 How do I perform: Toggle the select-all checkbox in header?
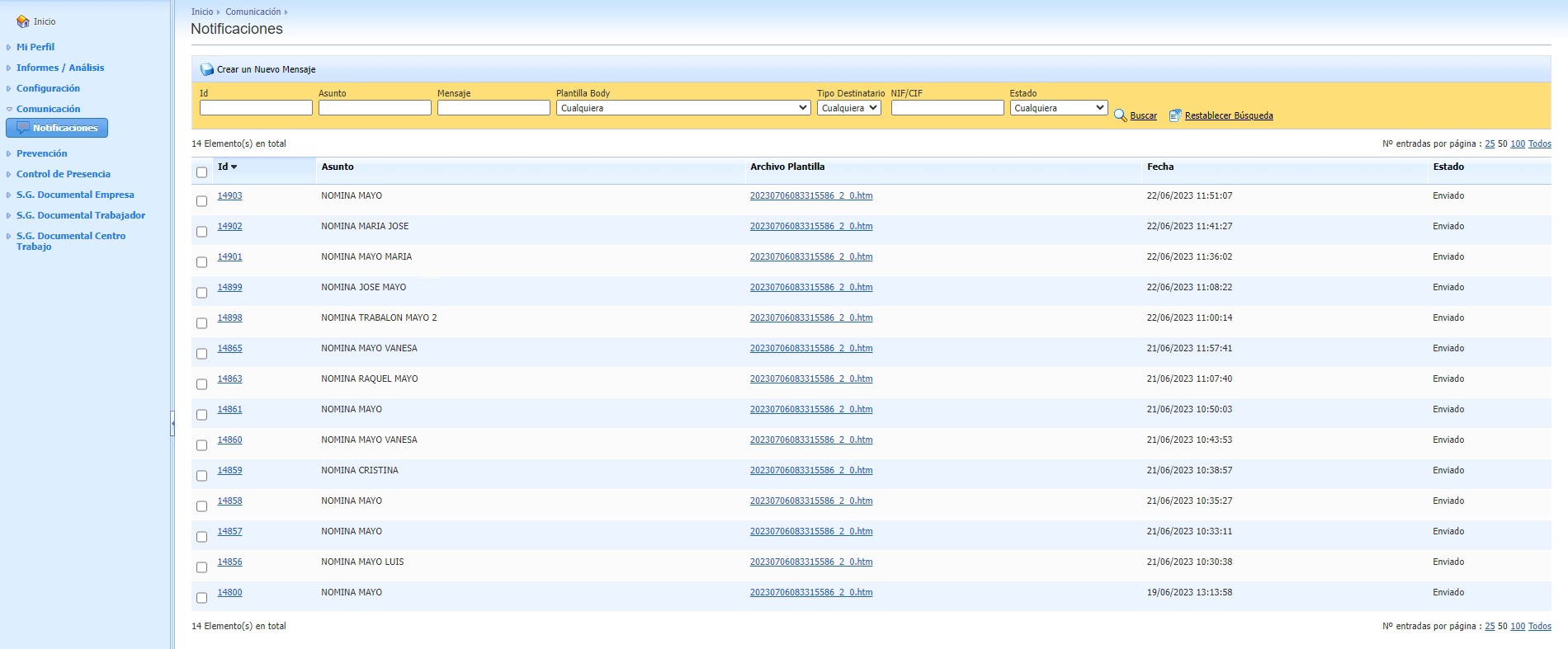(201, 172)
